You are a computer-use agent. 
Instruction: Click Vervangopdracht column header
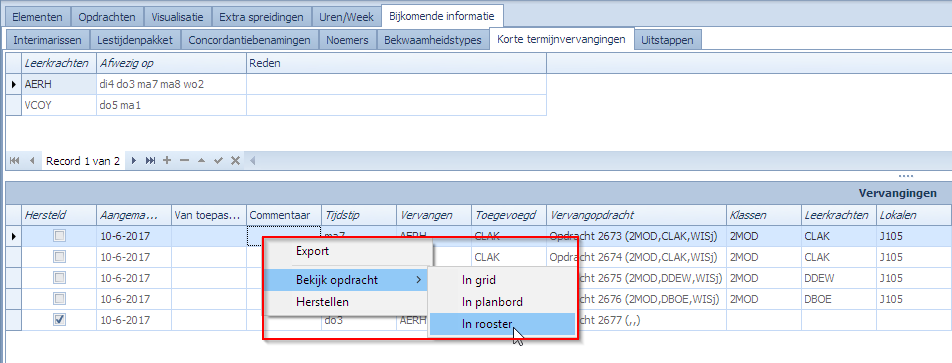[x=636, y=215]
